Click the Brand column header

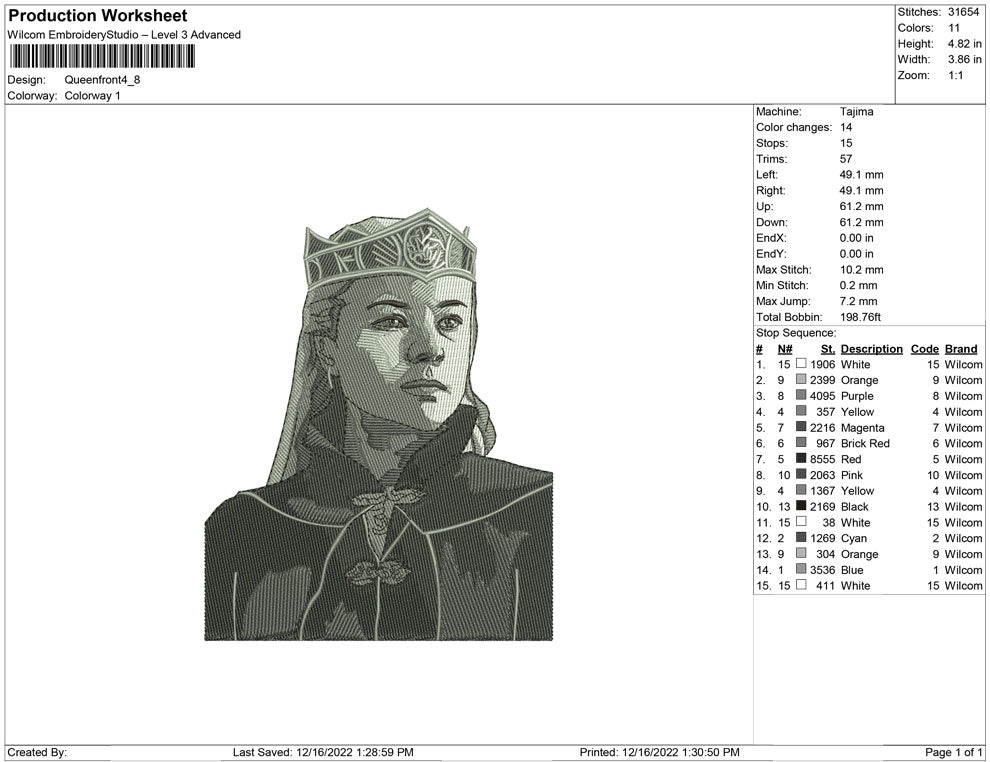(x=961, y=349)
